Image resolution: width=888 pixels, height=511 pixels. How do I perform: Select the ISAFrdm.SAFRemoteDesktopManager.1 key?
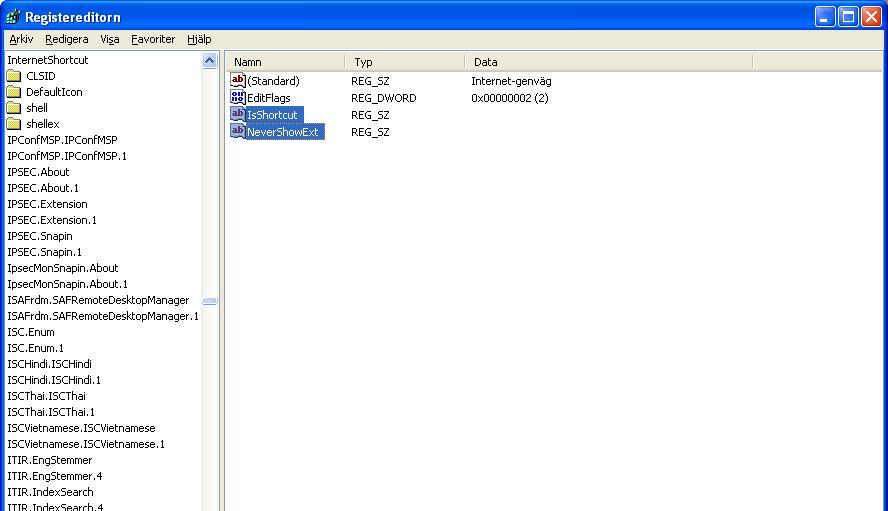pyautogui.click(x=103, y=316)
